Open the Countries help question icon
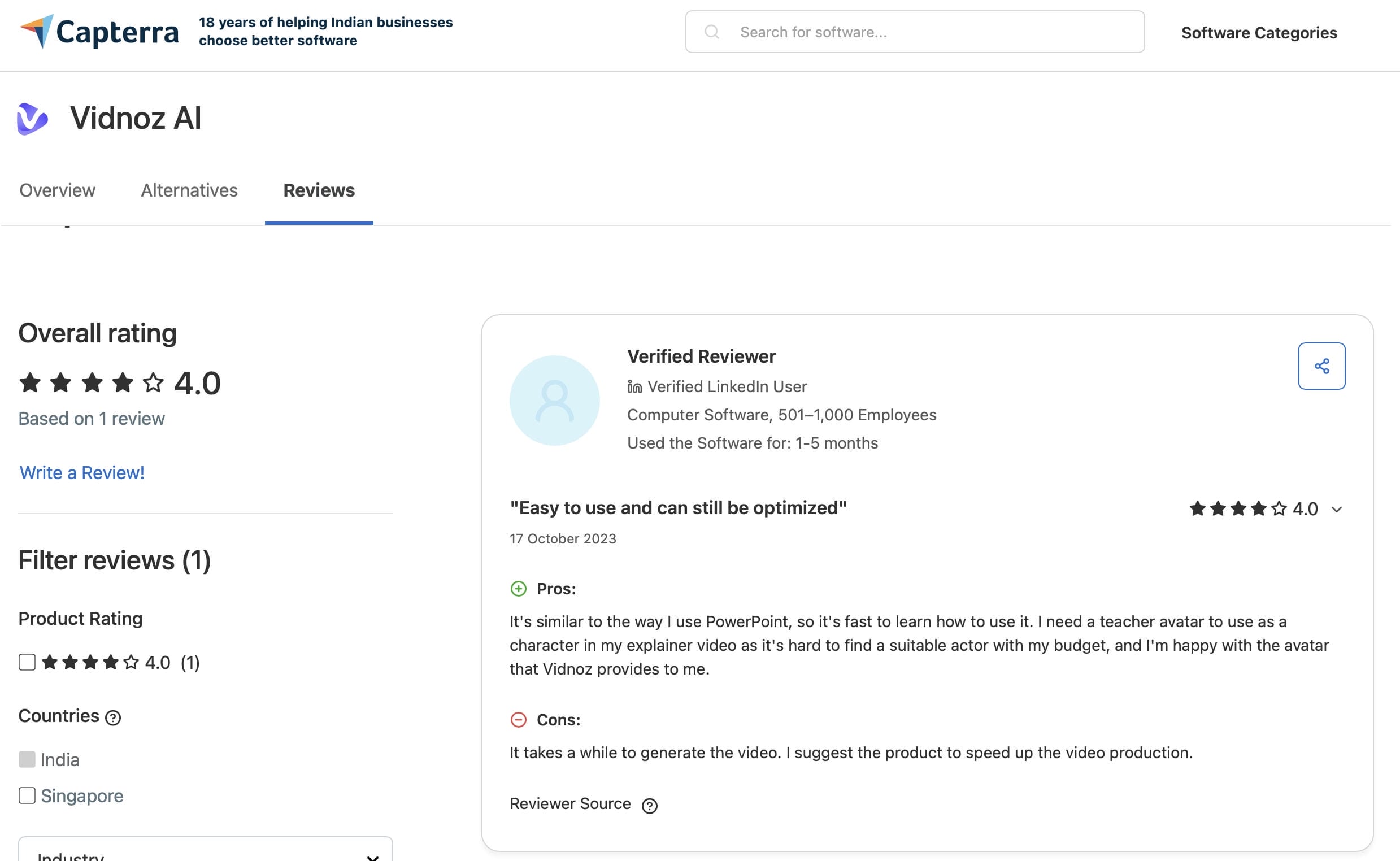Image resolution: width=1400 pixels, height=861 pixels. click(114, 717)
